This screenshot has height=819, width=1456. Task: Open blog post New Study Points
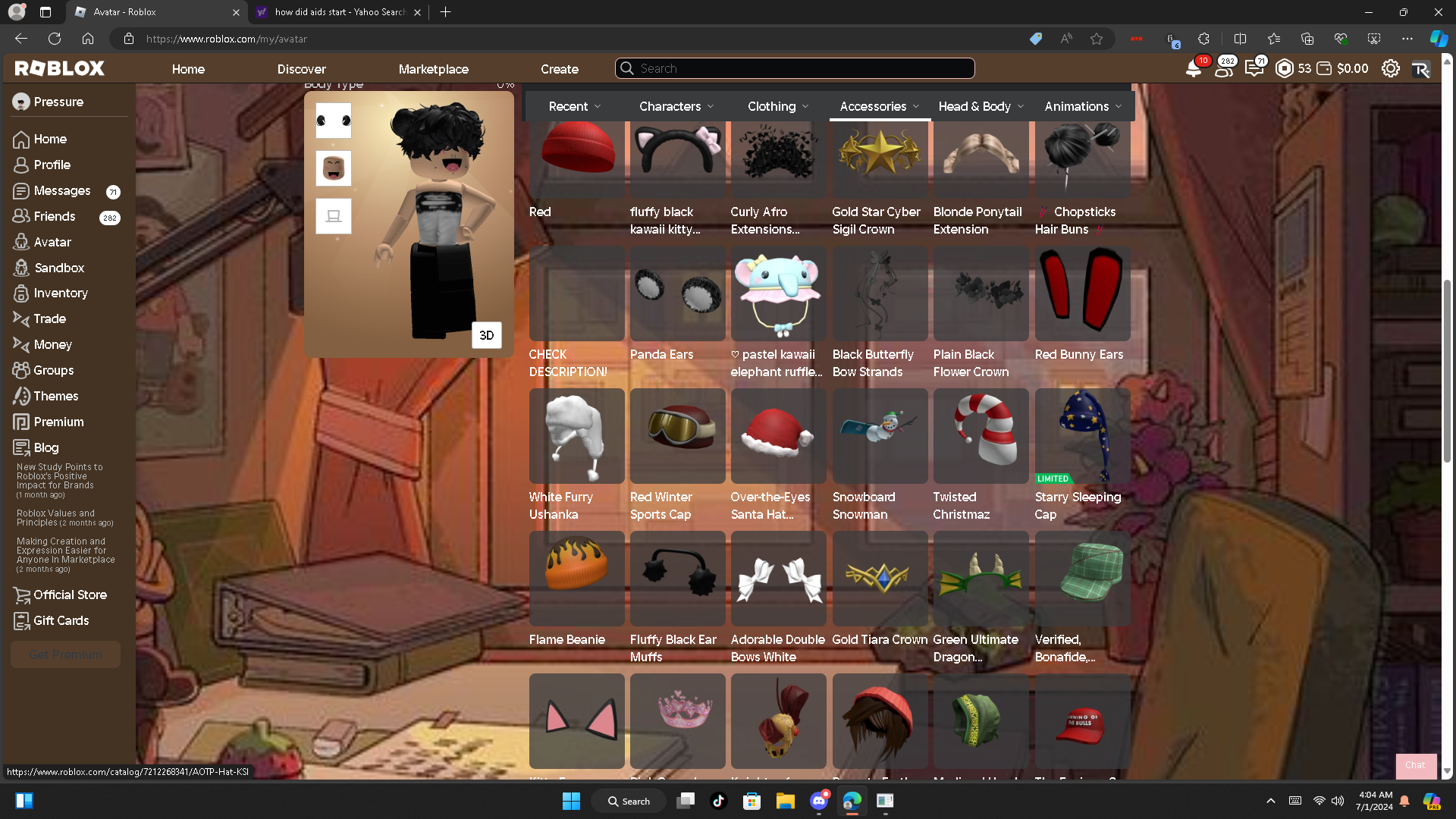(x=60, y=481)
